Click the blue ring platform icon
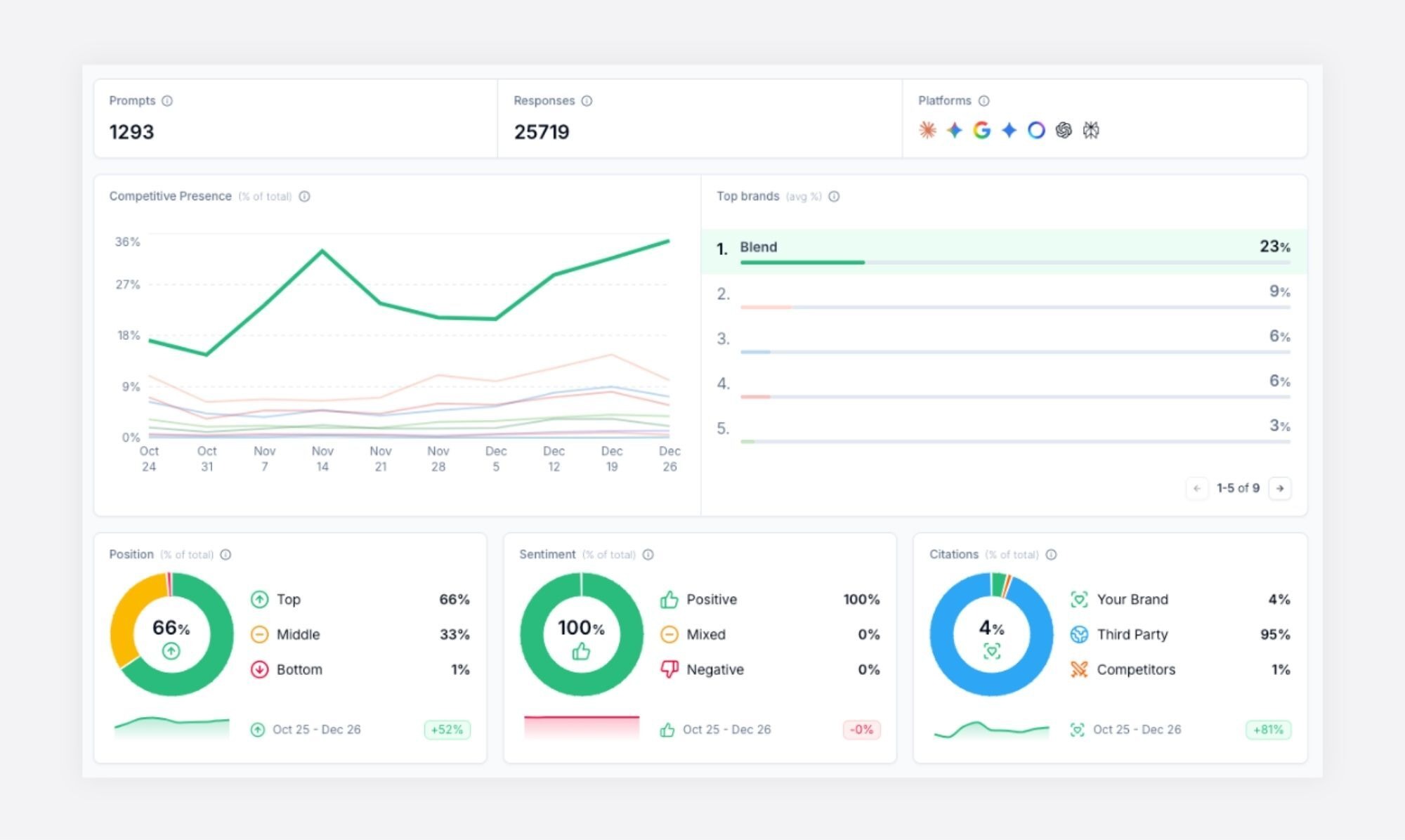The image size is (1405, 840). (1036, 130)
